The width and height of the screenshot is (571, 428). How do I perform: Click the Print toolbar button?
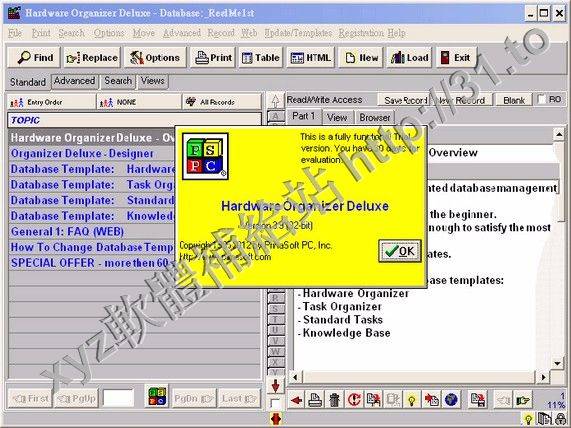click(213, 58)
